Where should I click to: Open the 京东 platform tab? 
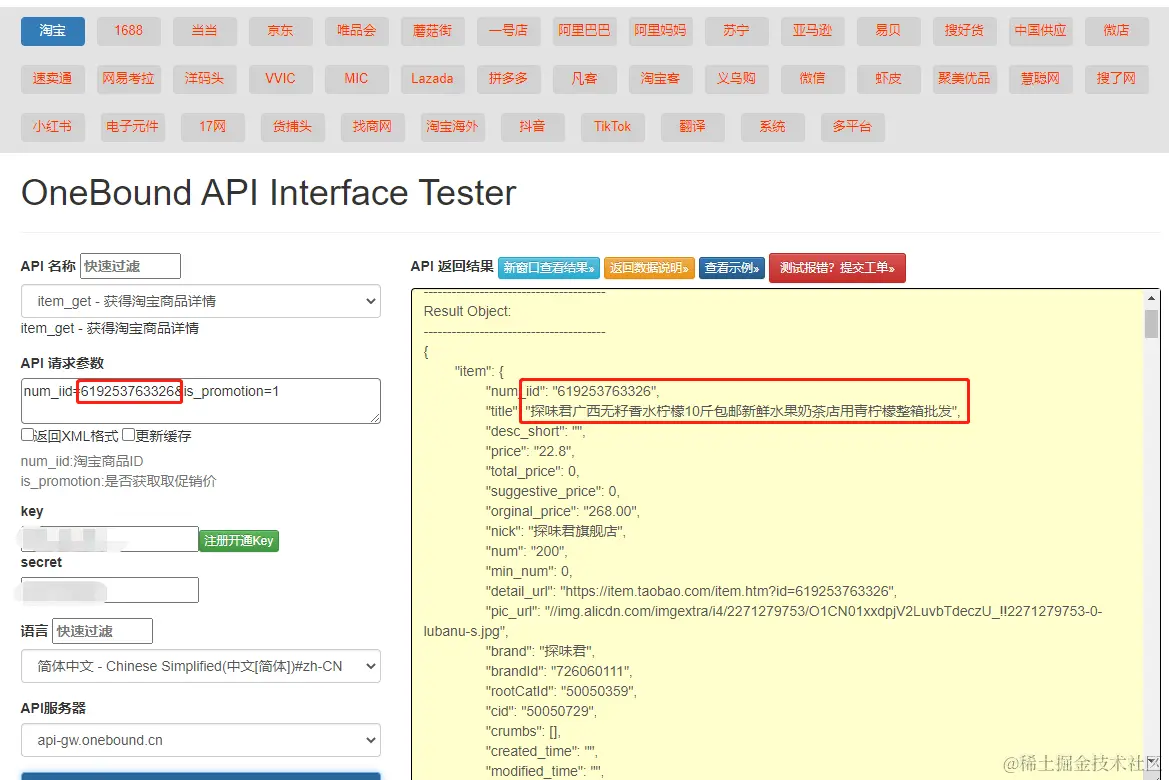coord(280,31)
